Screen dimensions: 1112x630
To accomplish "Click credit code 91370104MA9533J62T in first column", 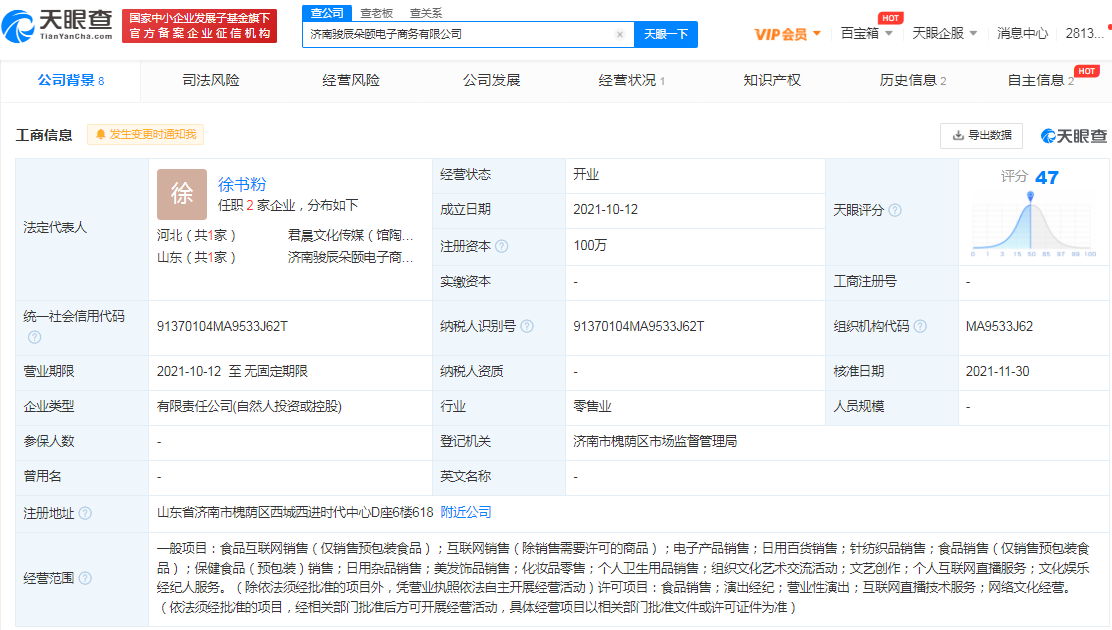I will [222, 326].
